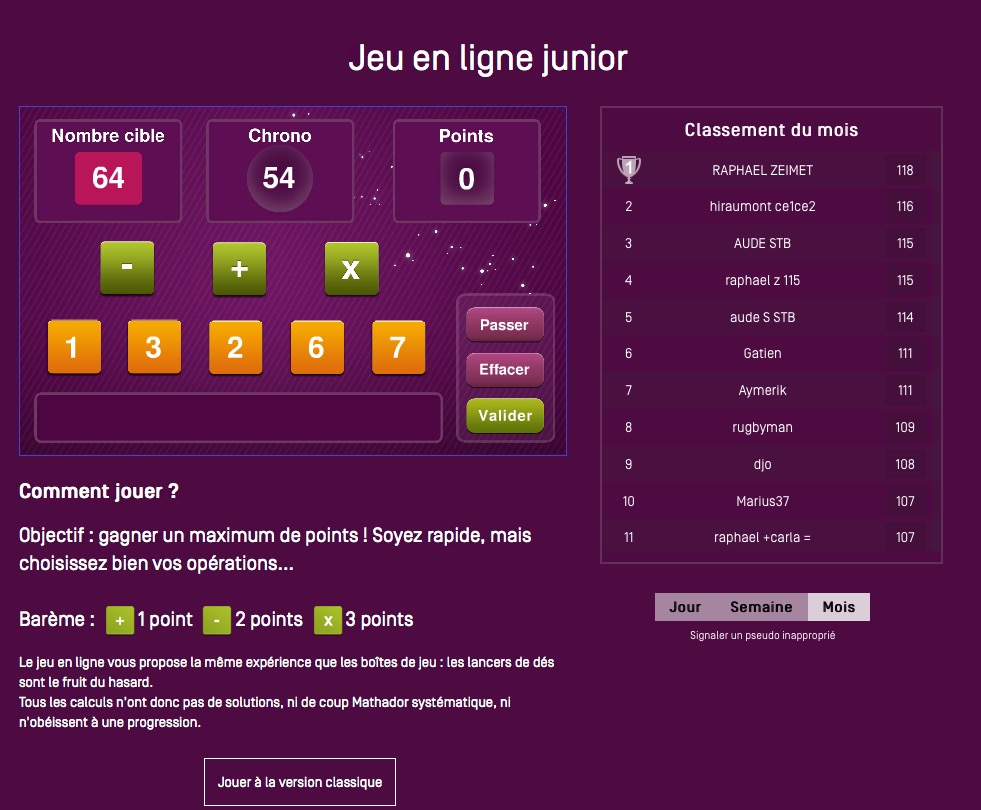Show the Mois ranking tab
The image size is (981, 810).
coord(839,607)
